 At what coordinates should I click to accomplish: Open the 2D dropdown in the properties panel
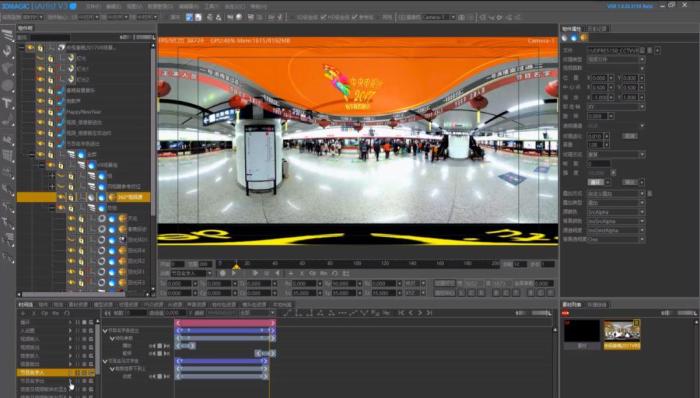tap(616, 107)
